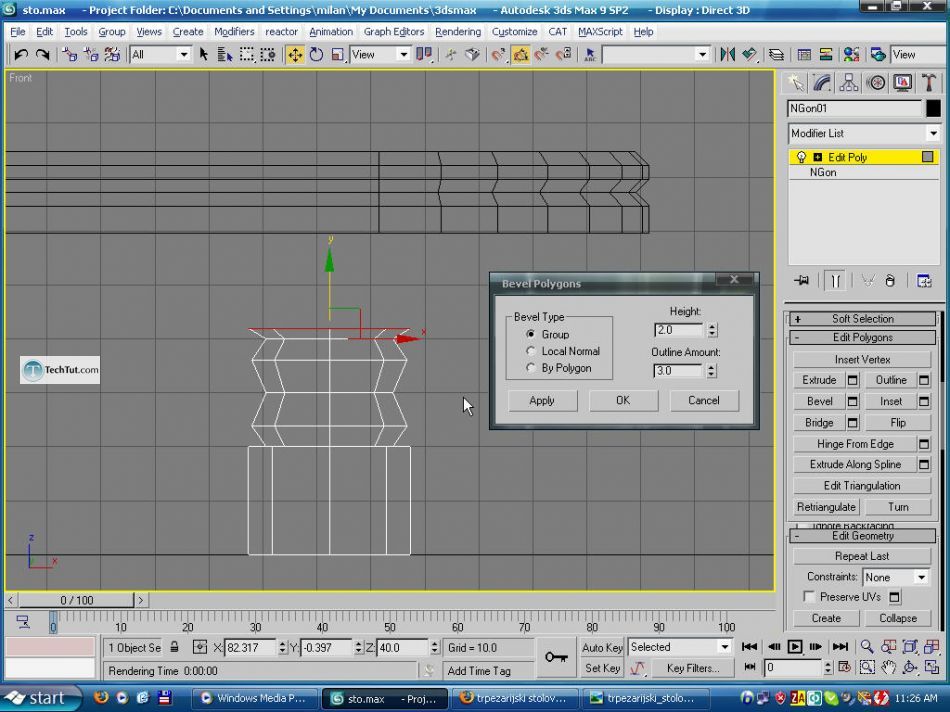Click the Zoom magnifier viewport control
The height and width of the screenshot is (712, 950).
pos(867,647)
